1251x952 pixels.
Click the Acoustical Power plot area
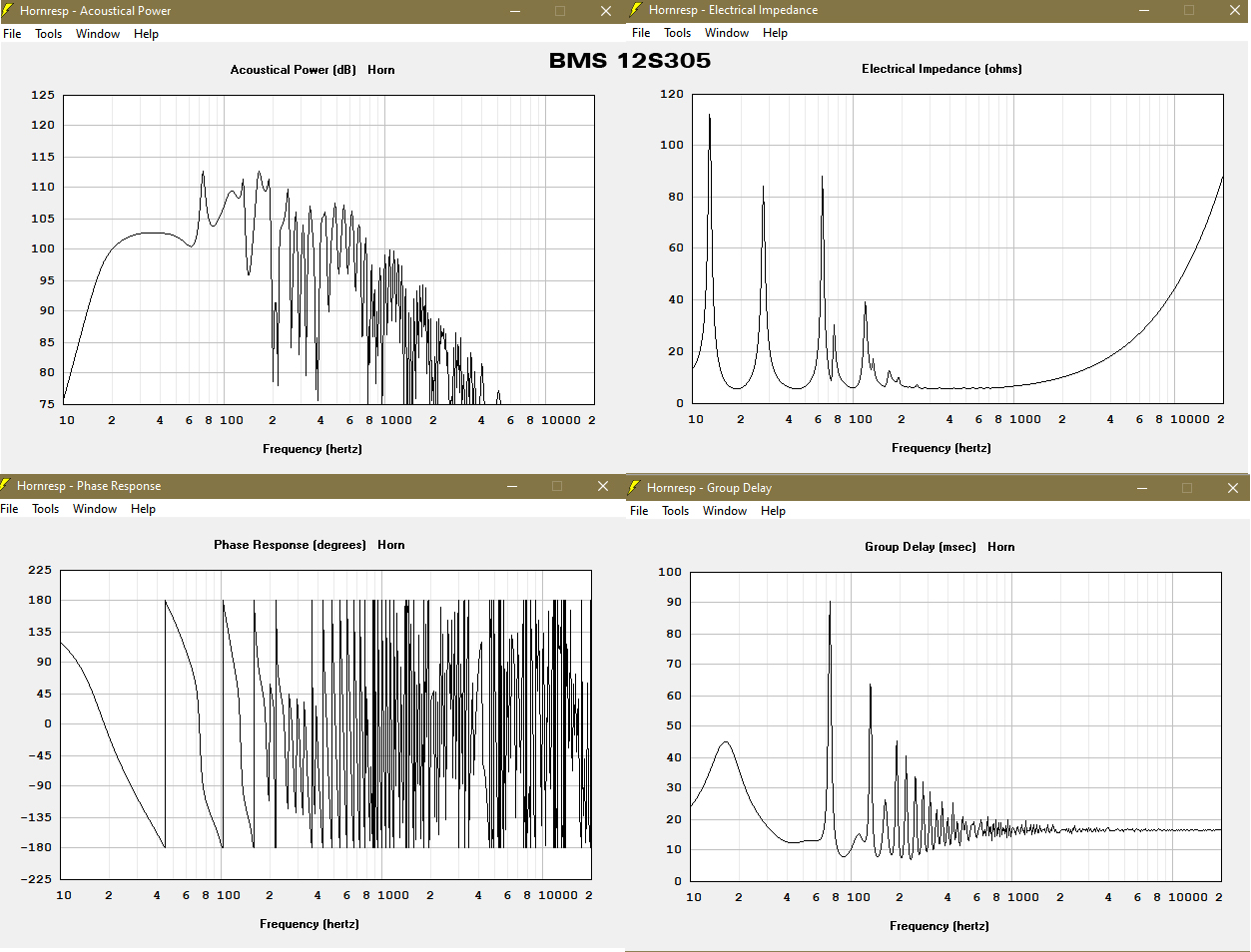pyautogui.click(x=328, y=249)
